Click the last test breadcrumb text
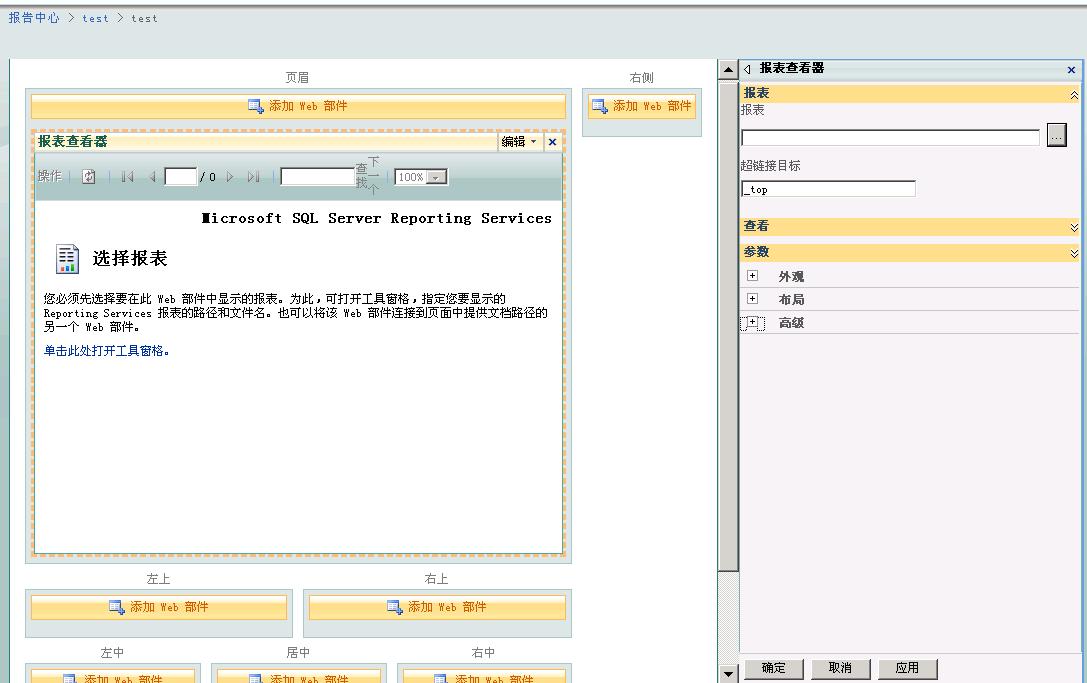 tap(144, 19)
